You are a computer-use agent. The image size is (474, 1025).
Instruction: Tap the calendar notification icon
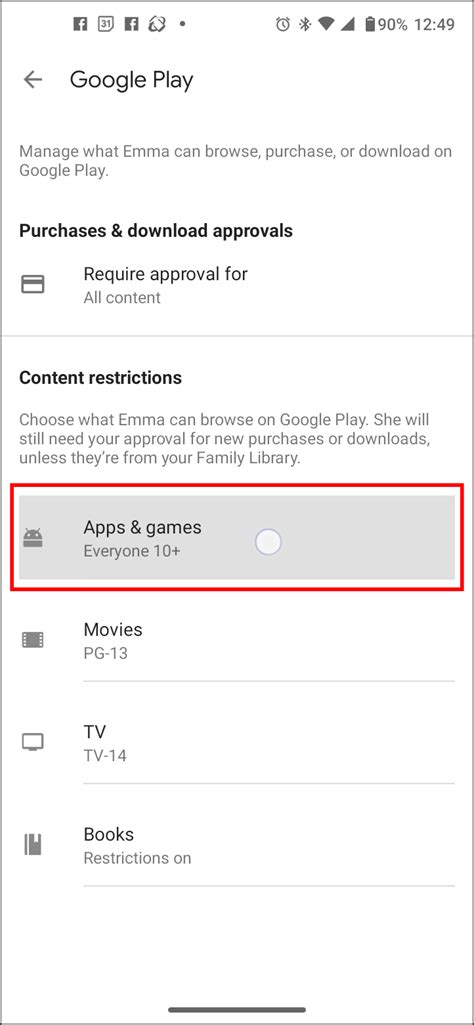coord(105,25)
